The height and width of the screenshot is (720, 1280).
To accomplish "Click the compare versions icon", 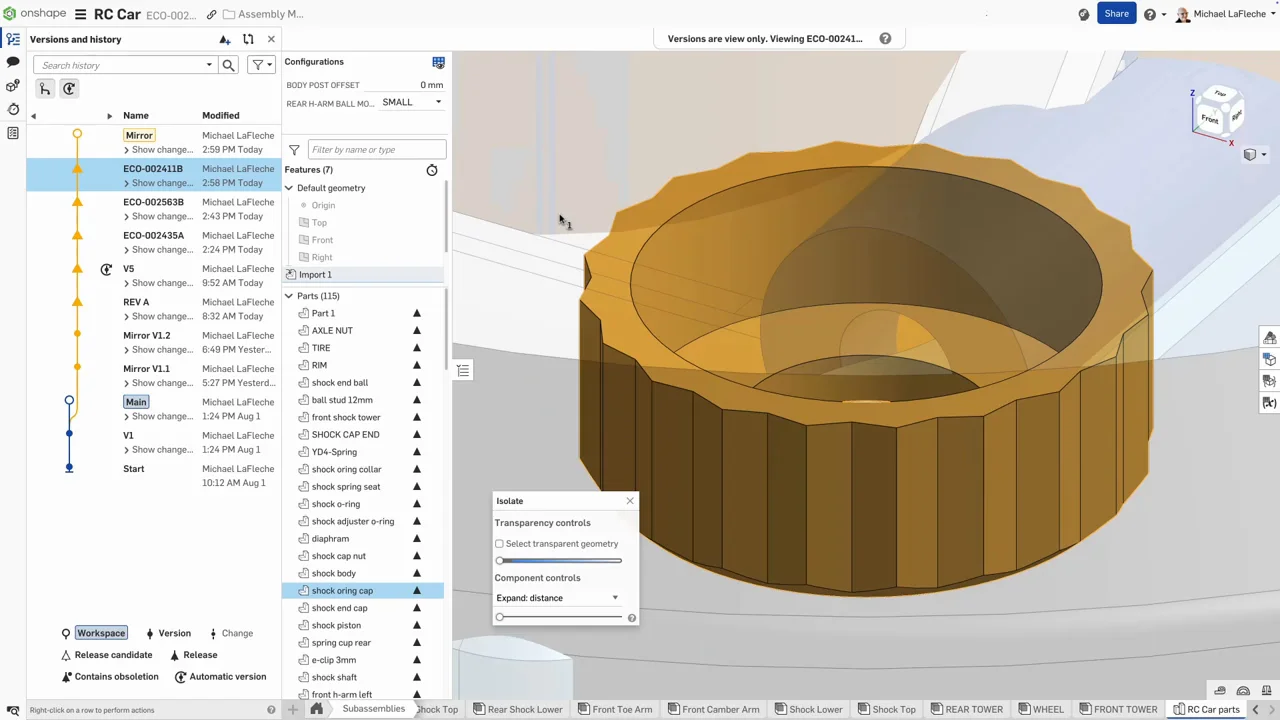I will click(248, 39).
